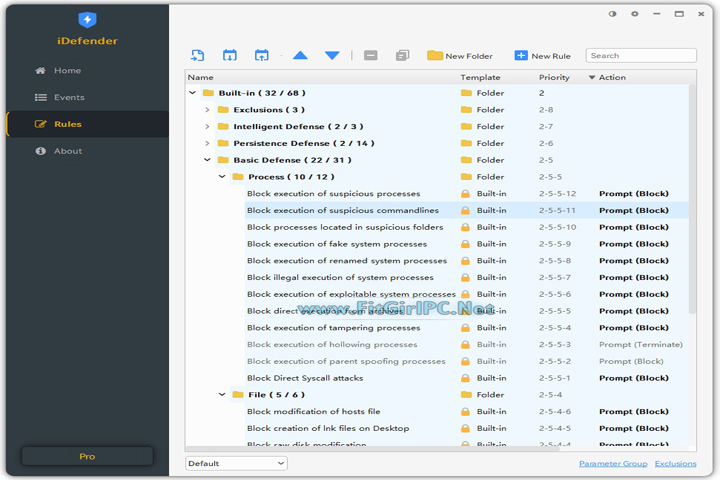Expand the Intelligent Defense folder
Viewport: 720px width, 480px height.
(x=207, y=127)
